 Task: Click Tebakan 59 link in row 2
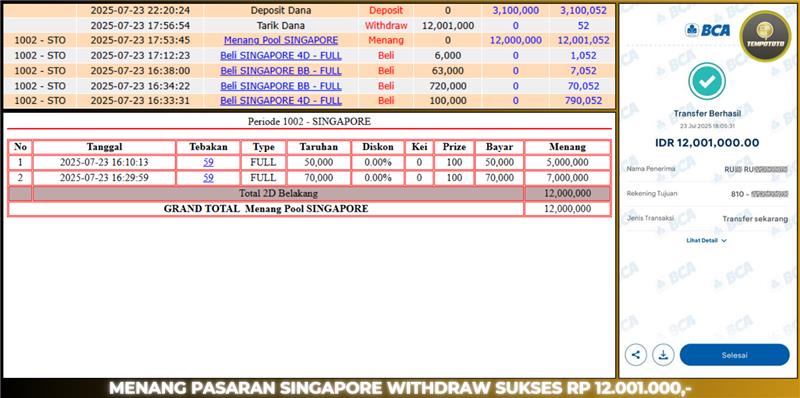coord(208,178)
